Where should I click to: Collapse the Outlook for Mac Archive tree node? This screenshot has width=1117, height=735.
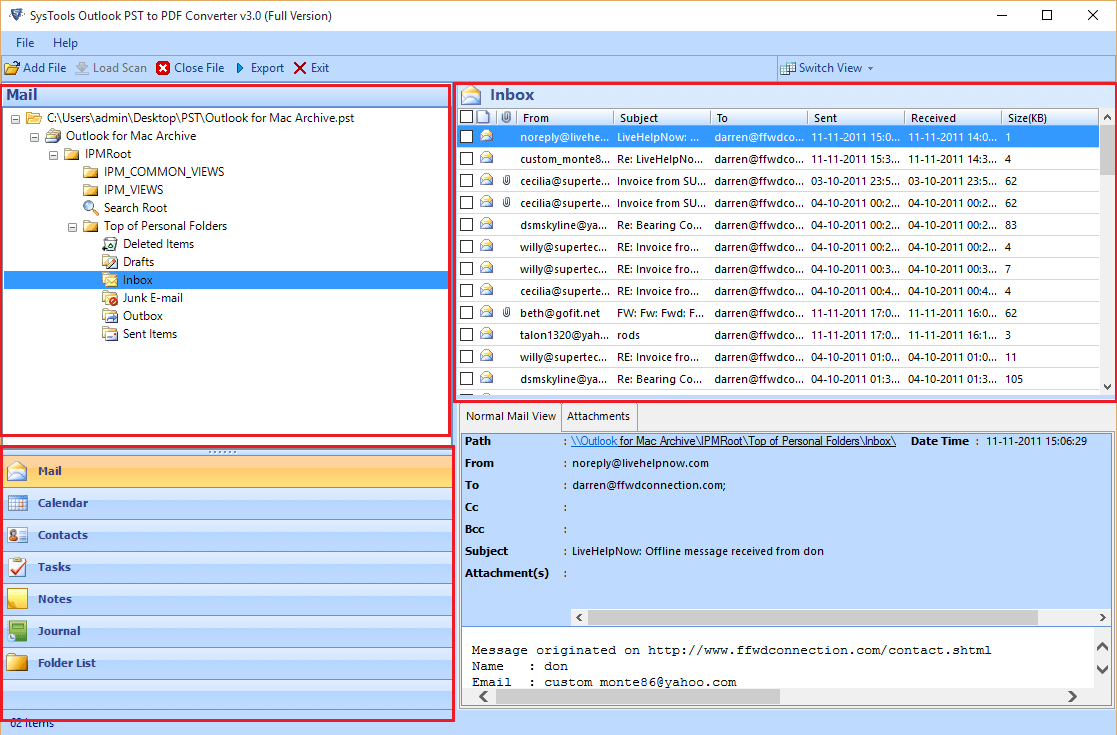click(x=33, y=135)
